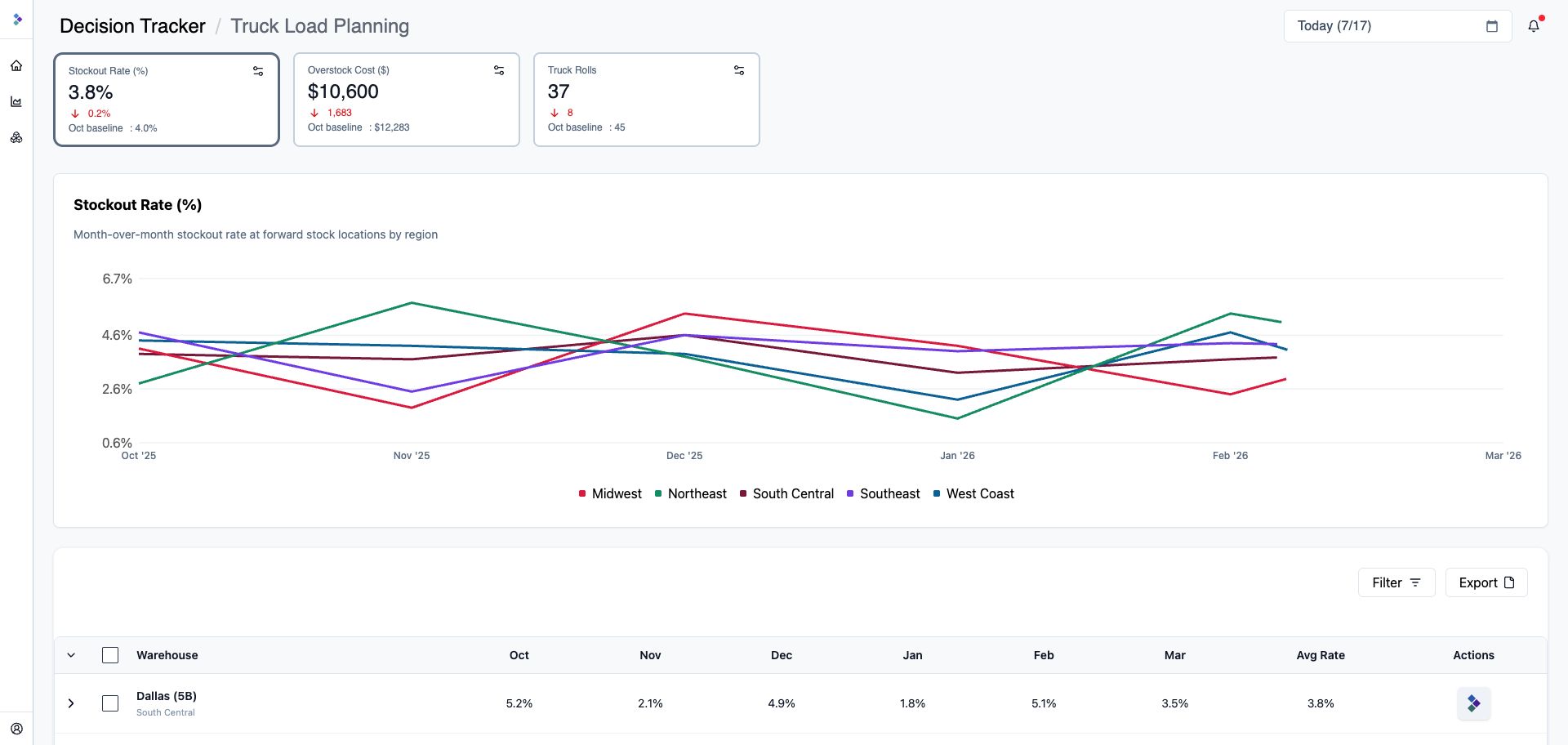The height and width of the screenshot is (745, 1568).
Task: Collapse all rows via header chevron
Action: click(x=71, y=655)
